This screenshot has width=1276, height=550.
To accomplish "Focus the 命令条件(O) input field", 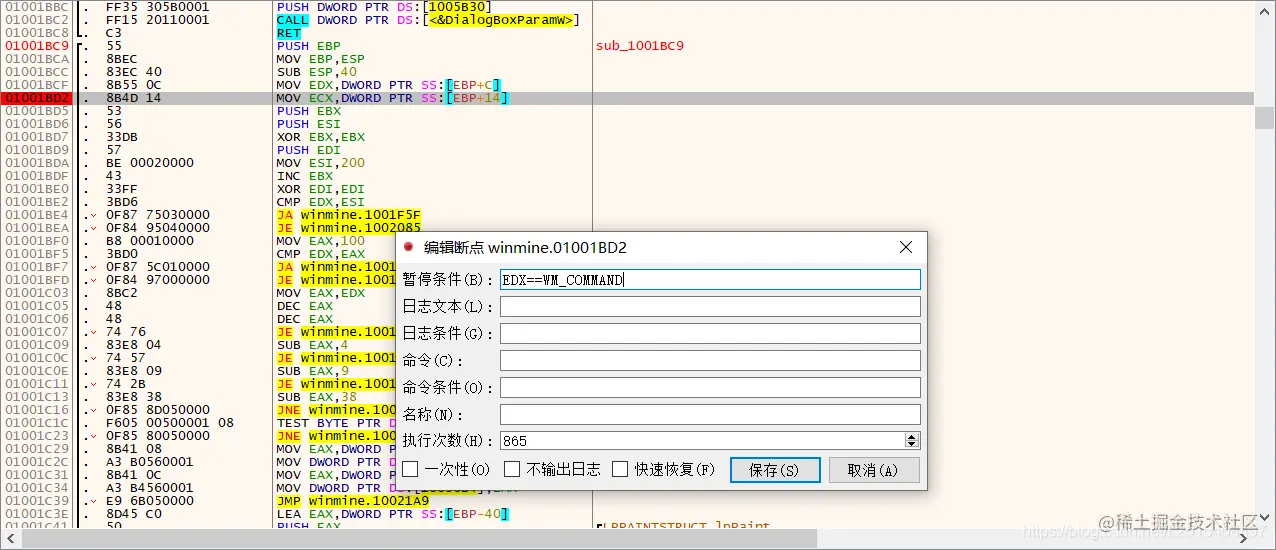I will point(710,388).
